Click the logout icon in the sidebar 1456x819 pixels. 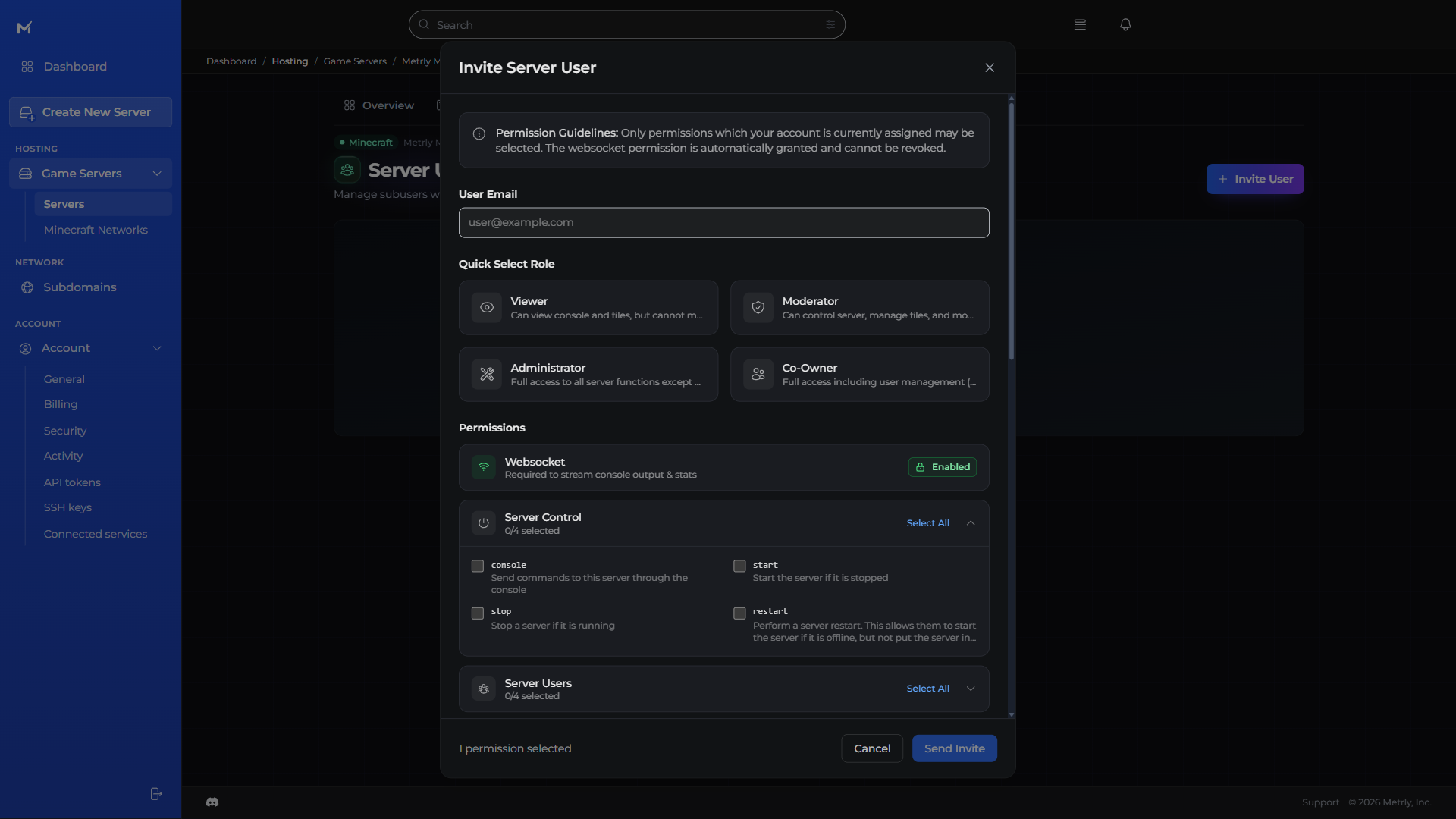tap(156, 794)
